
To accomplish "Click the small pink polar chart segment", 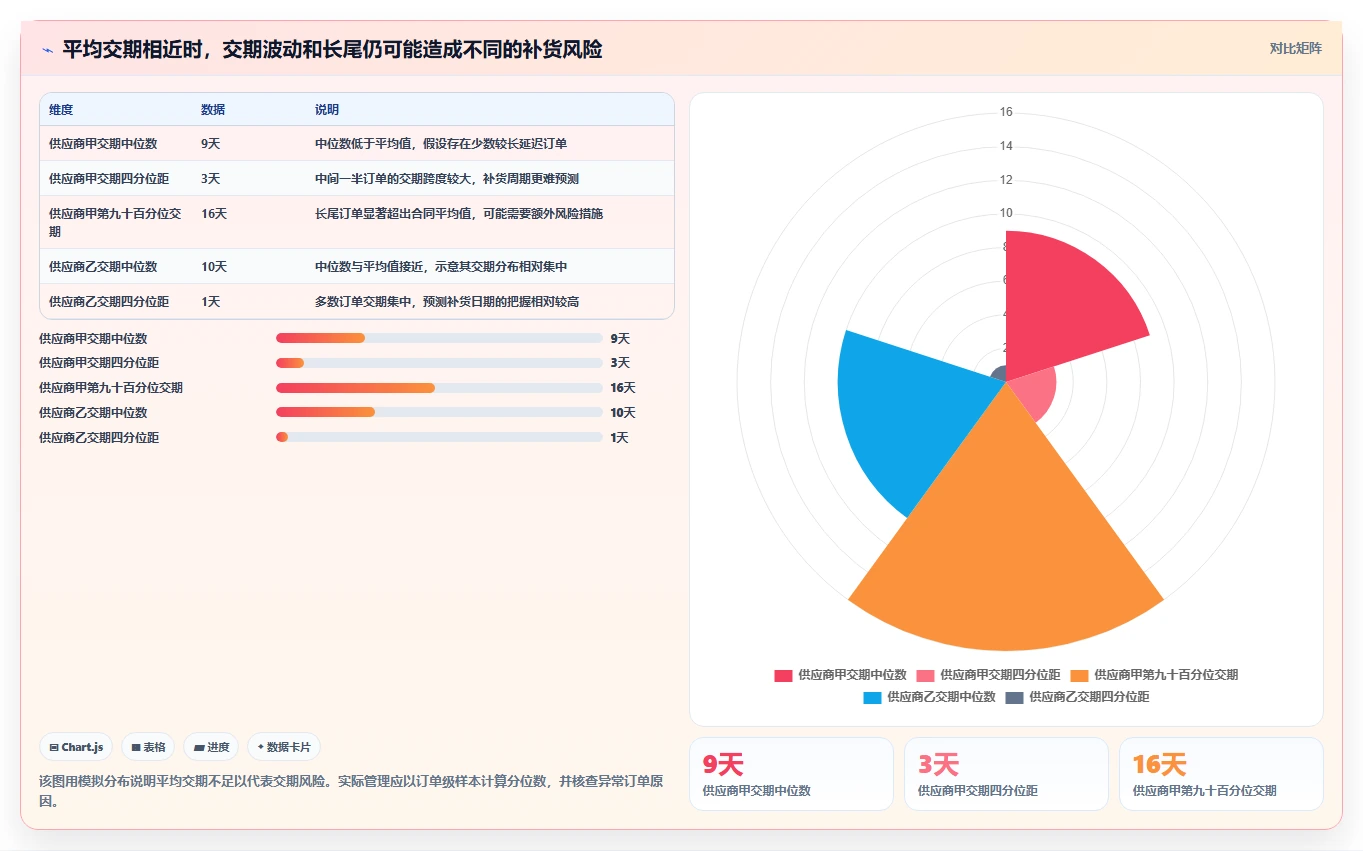I will tap(1036, 395).
